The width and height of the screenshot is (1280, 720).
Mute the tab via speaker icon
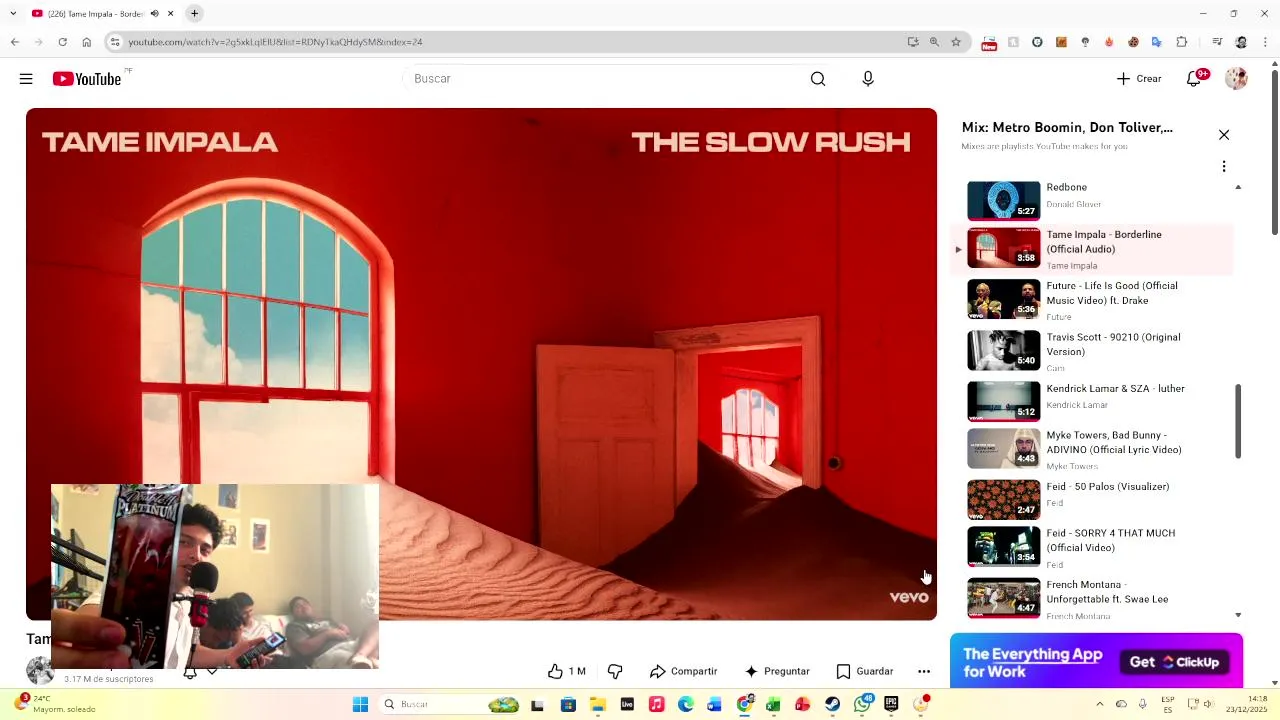pos(154,14)
